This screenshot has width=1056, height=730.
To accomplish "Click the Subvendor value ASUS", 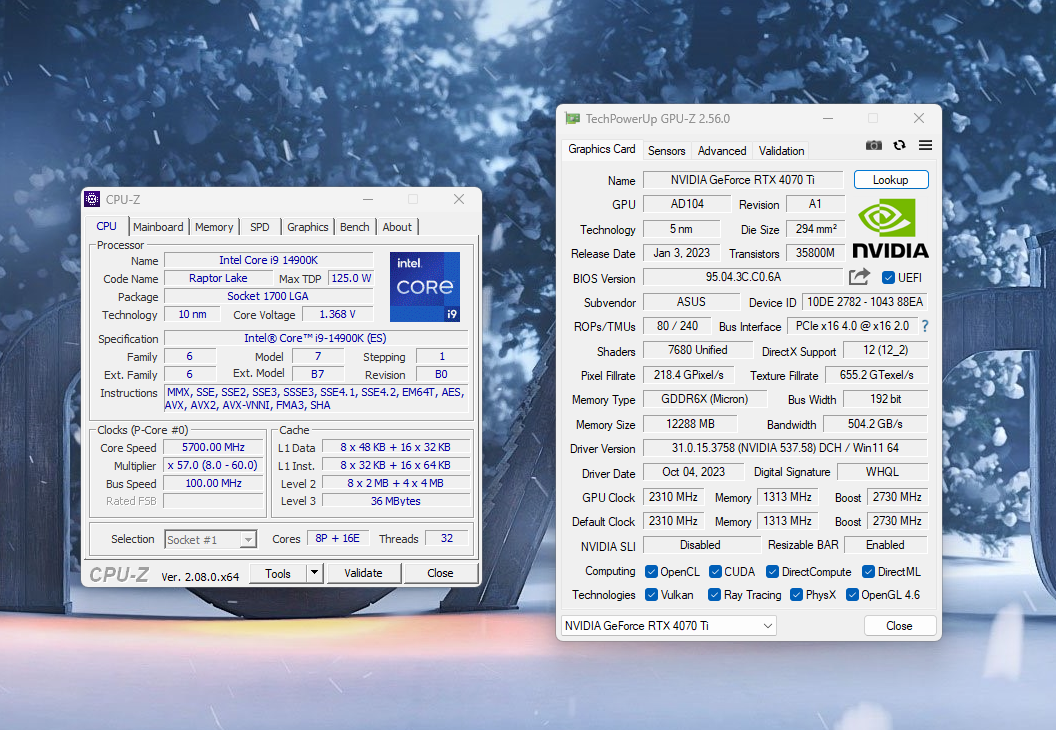I will pos(692,302).
